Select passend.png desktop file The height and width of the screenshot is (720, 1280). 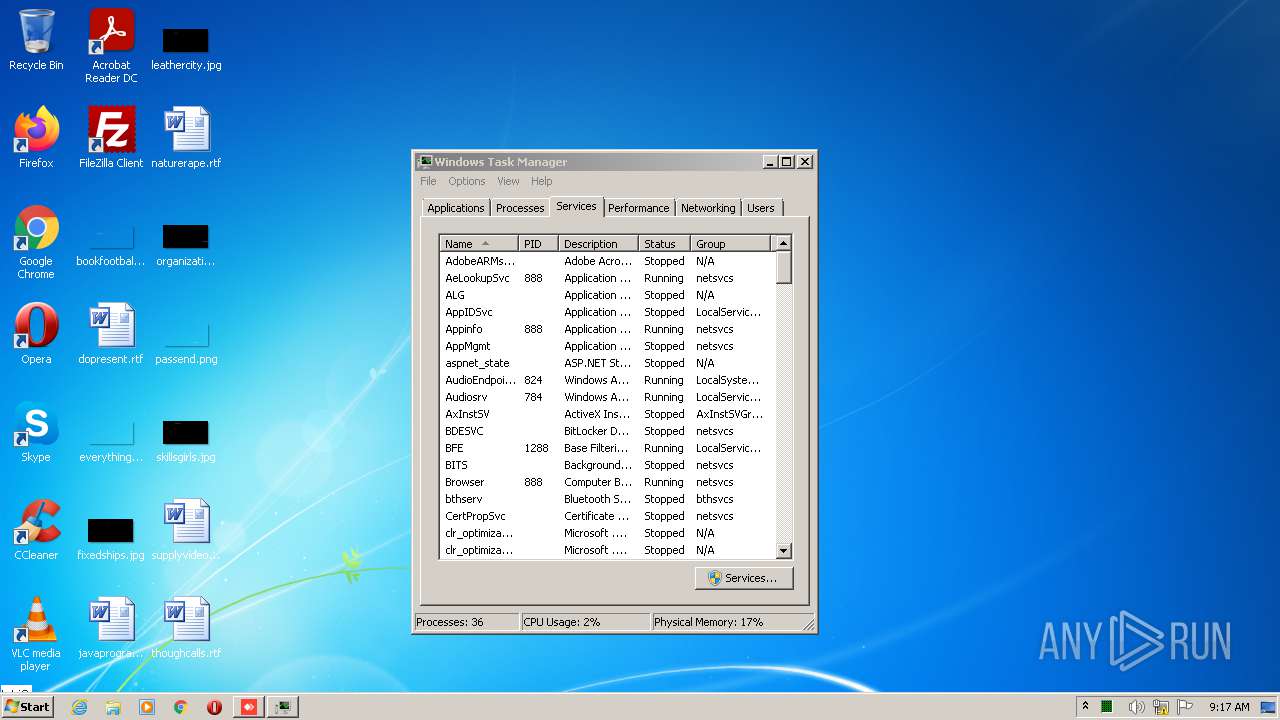[x=186, y=343]
